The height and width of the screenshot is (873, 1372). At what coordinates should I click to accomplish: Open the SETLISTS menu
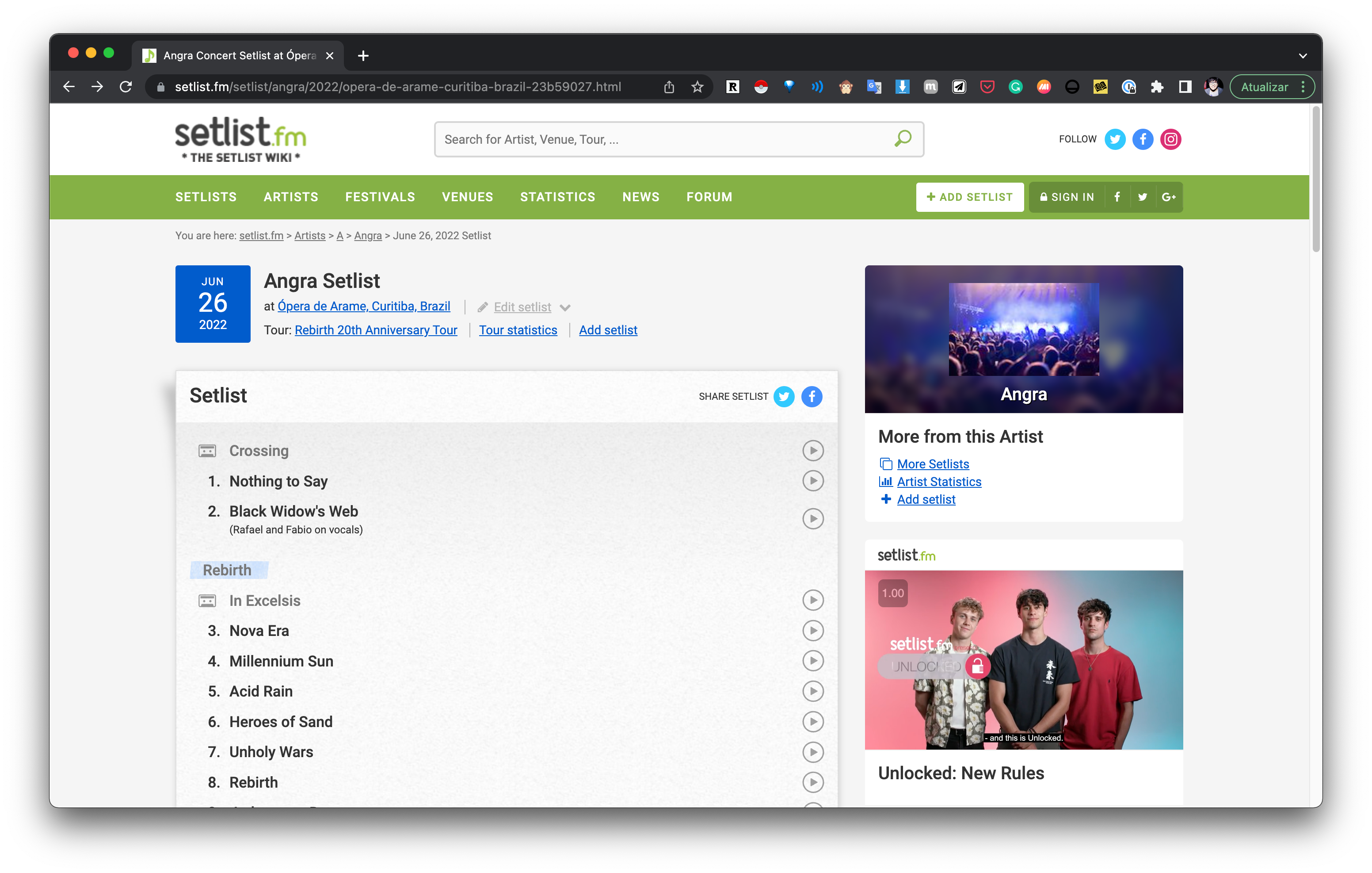click(206, 197)
